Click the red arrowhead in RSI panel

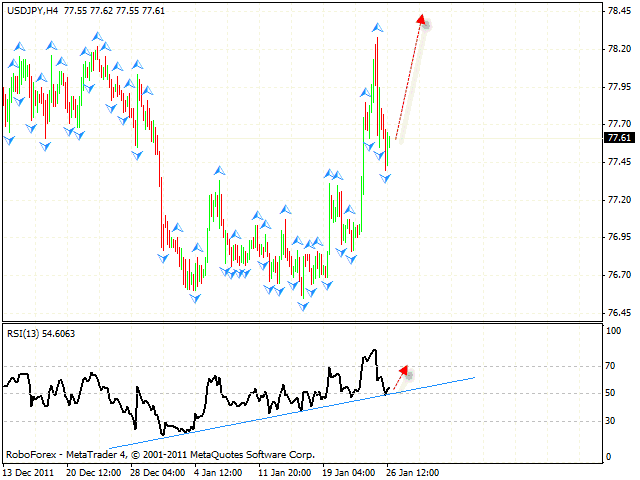(402, 369)
